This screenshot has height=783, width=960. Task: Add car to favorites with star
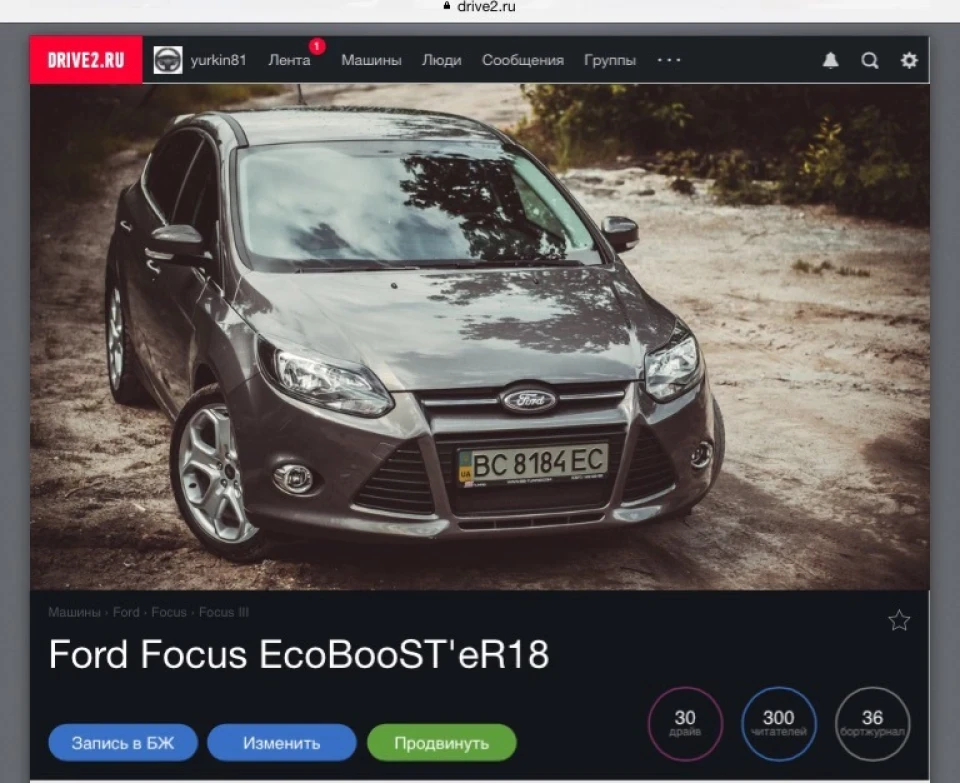pyautogui.click(x=899, y=620)
